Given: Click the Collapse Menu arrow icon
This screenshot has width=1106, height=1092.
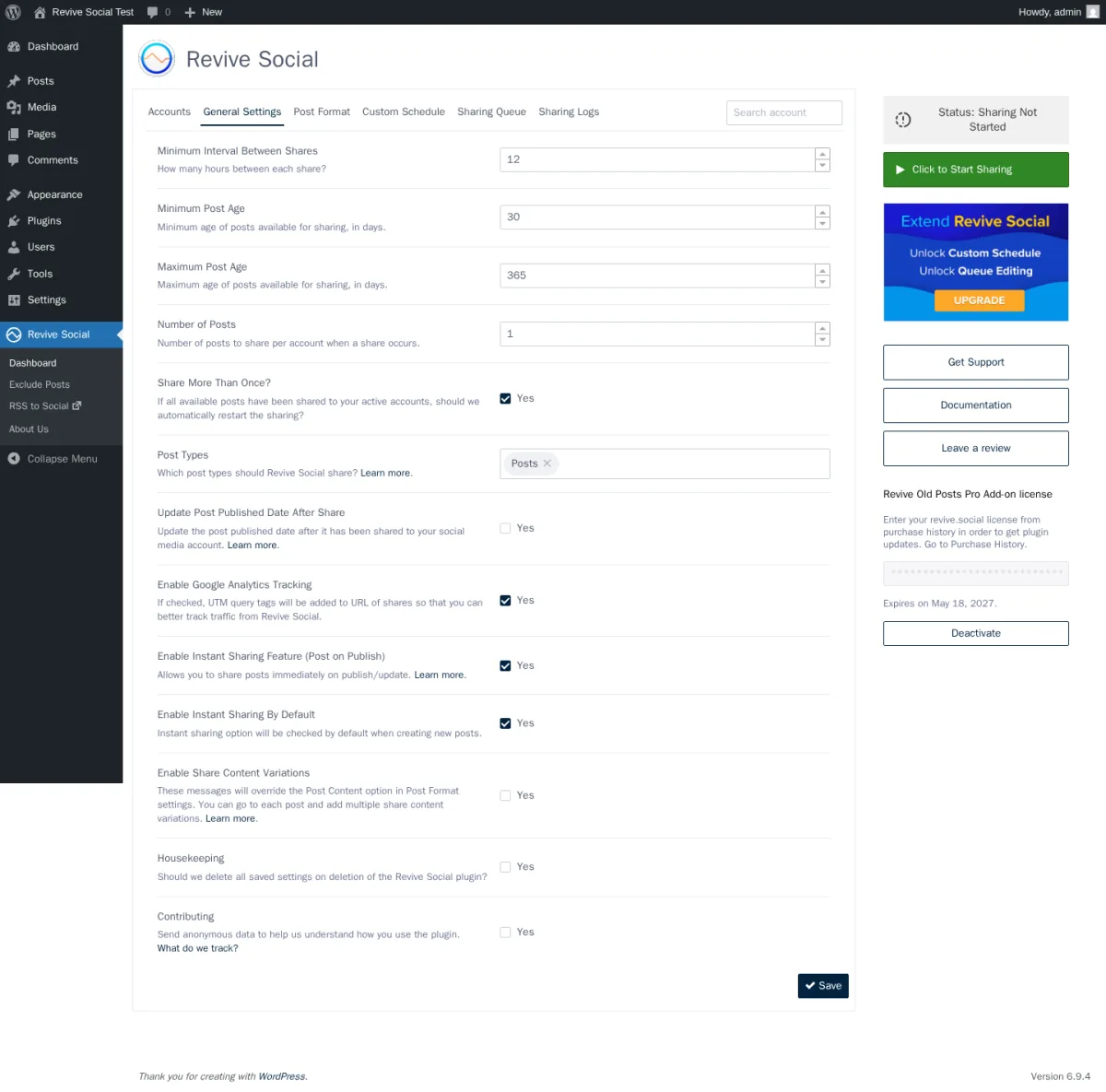Looking at the screenshot, I should (14, 458).
